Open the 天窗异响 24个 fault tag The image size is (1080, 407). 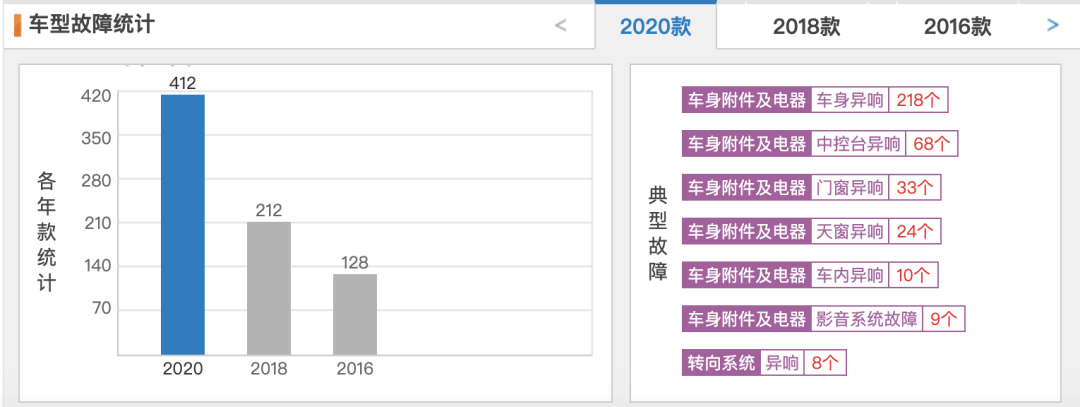point(875,232)
